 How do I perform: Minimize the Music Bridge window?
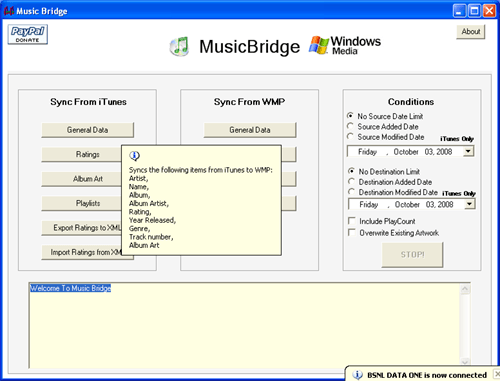point(459,11)
